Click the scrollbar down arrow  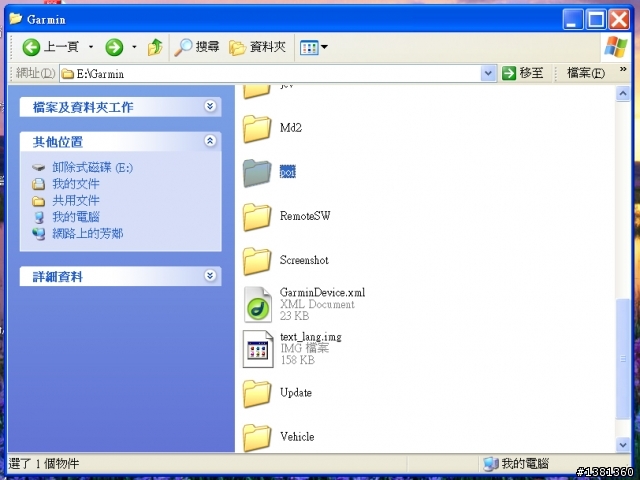(x=623, y=444)
